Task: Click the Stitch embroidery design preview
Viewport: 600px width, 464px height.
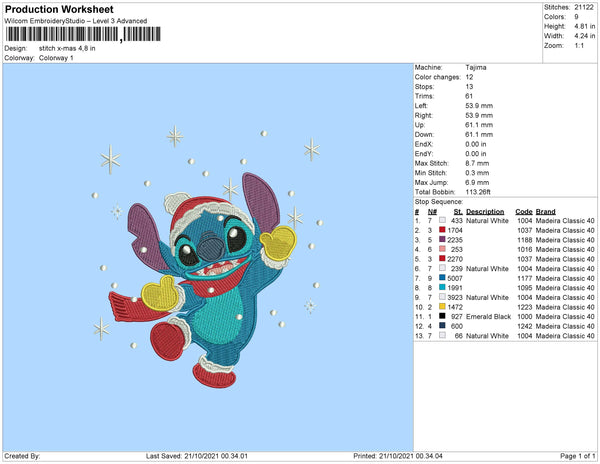Action: (208, 257)
